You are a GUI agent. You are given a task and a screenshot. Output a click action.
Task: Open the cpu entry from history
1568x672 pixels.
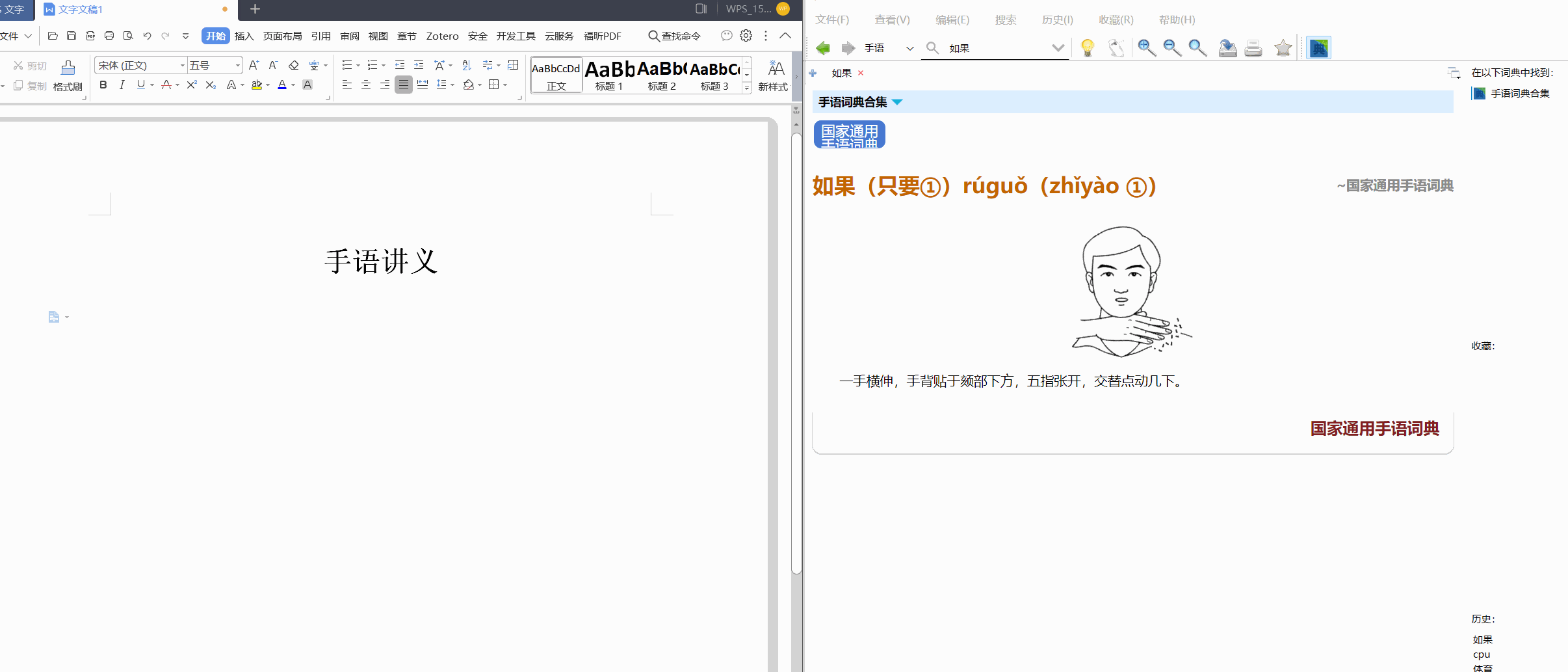(x=1482, y=654)
